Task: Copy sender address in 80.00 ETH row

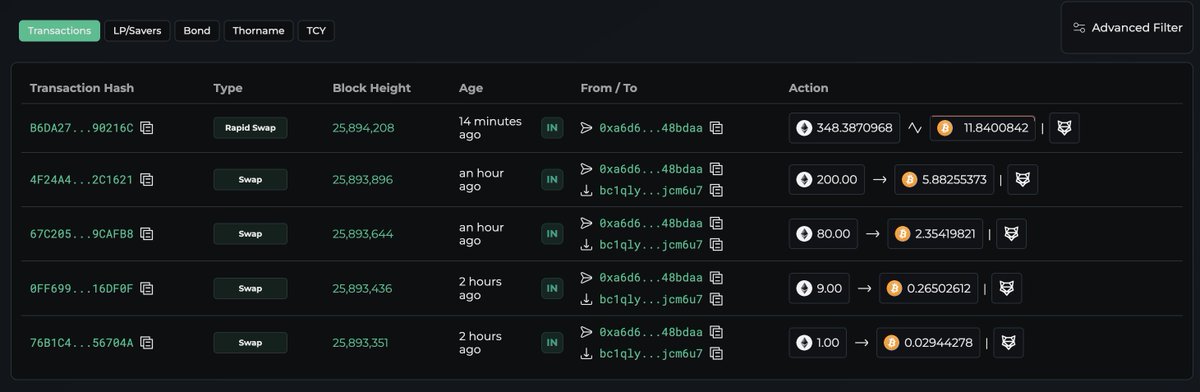Action: [x=717, y=223]
